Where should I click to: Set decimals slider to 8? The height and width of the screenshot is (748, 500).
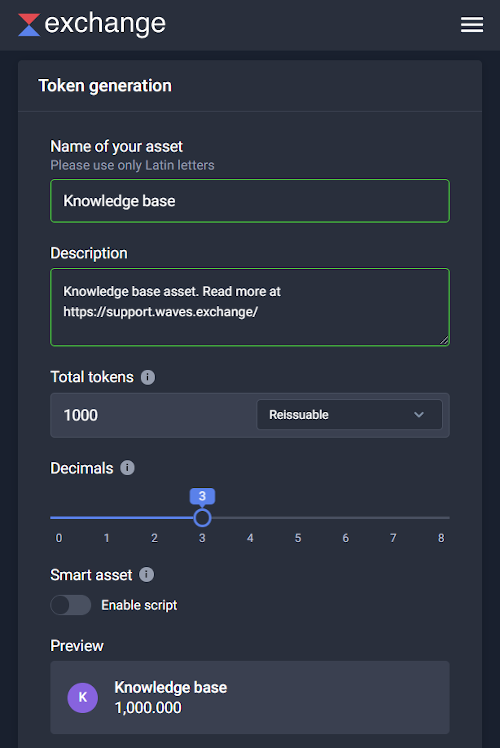[441, 518]
